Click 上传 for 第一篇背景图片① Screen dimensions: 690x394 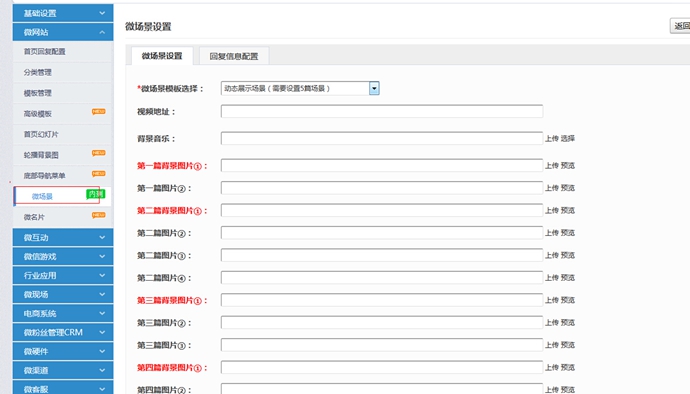coord(552,166)
